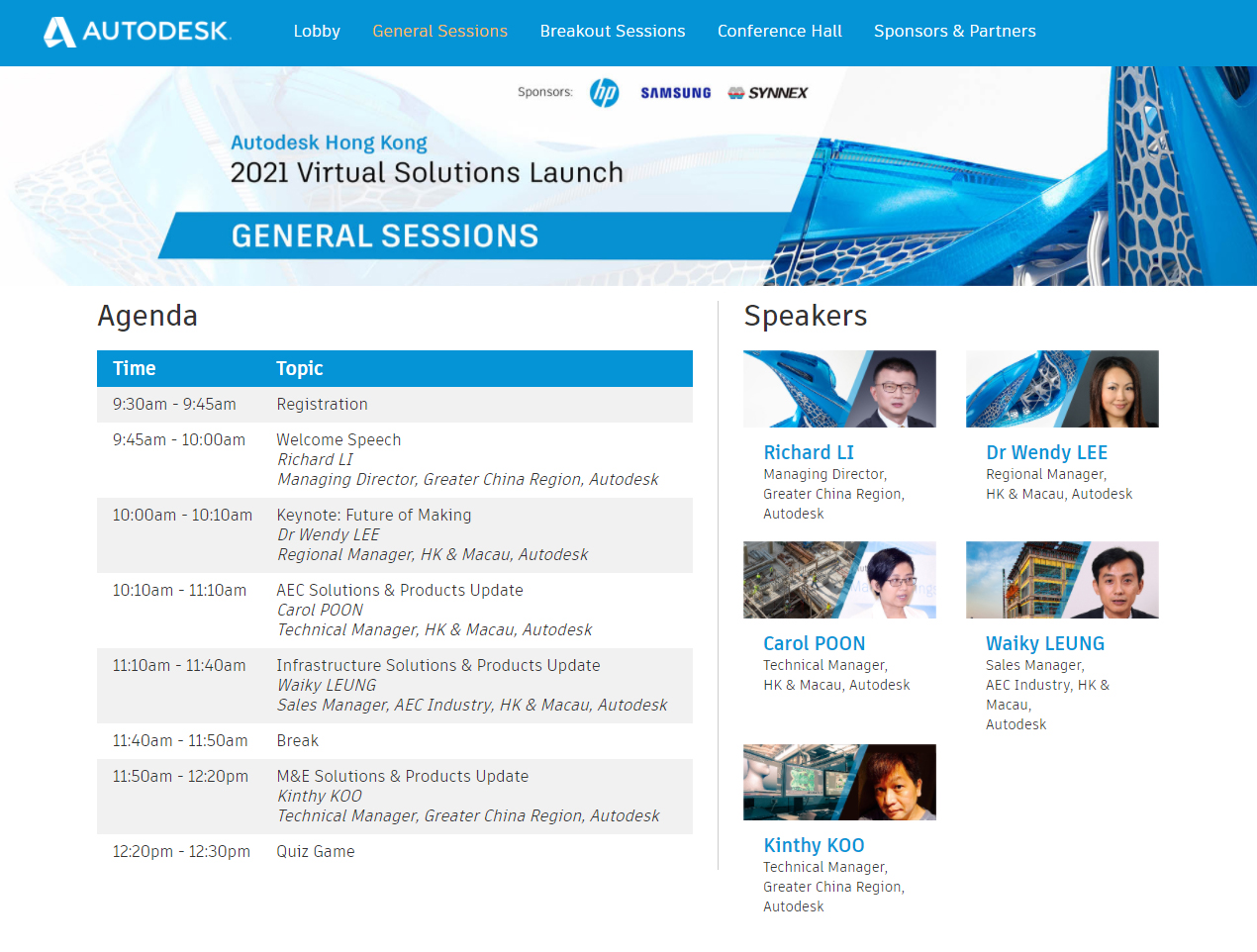Click the Time column header
The width and height of the screenshot is (1257, 952).
pos(135,368)
